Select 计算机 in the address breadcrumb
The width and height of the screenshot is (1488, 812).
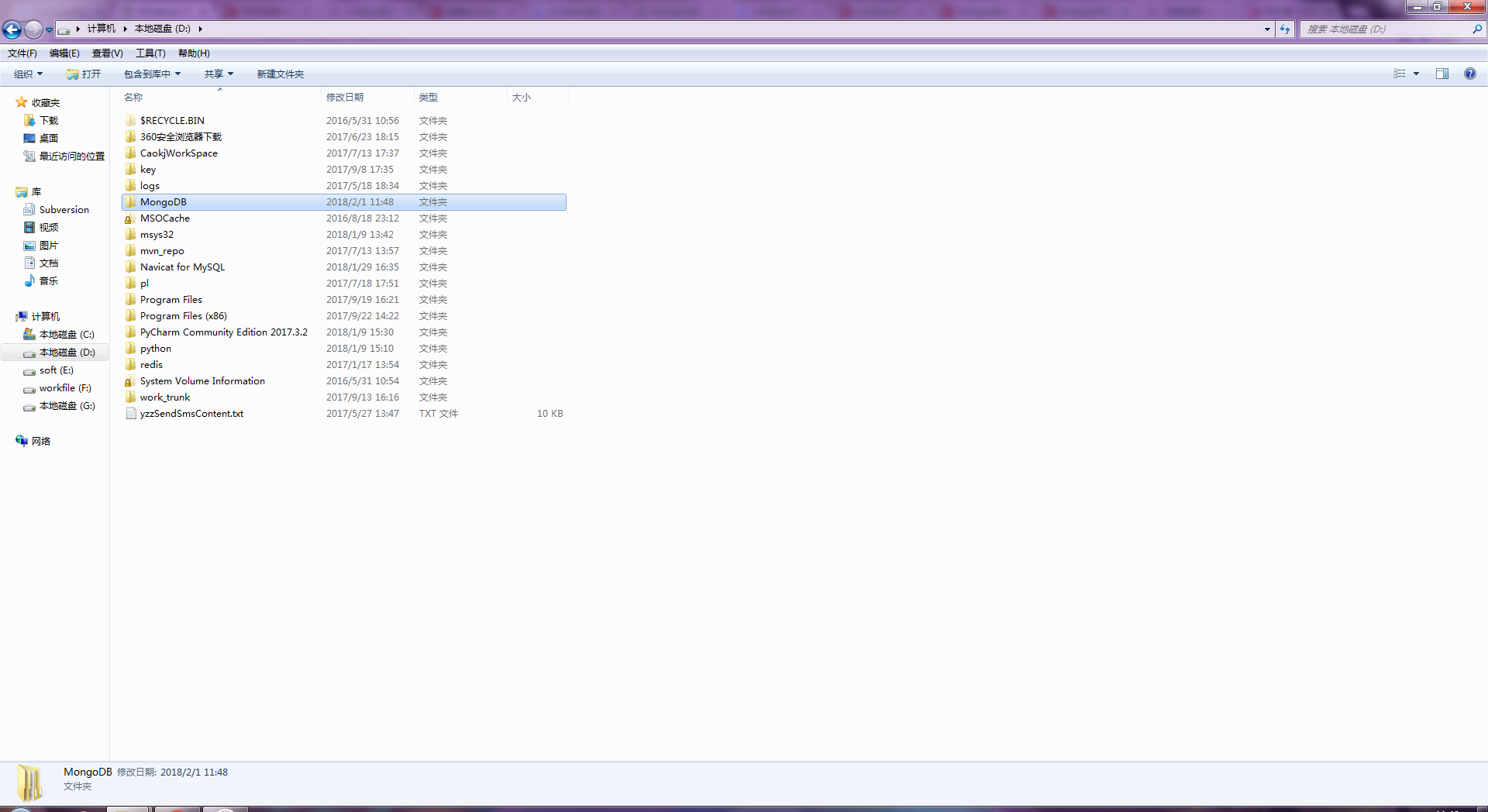pos(102,29)
